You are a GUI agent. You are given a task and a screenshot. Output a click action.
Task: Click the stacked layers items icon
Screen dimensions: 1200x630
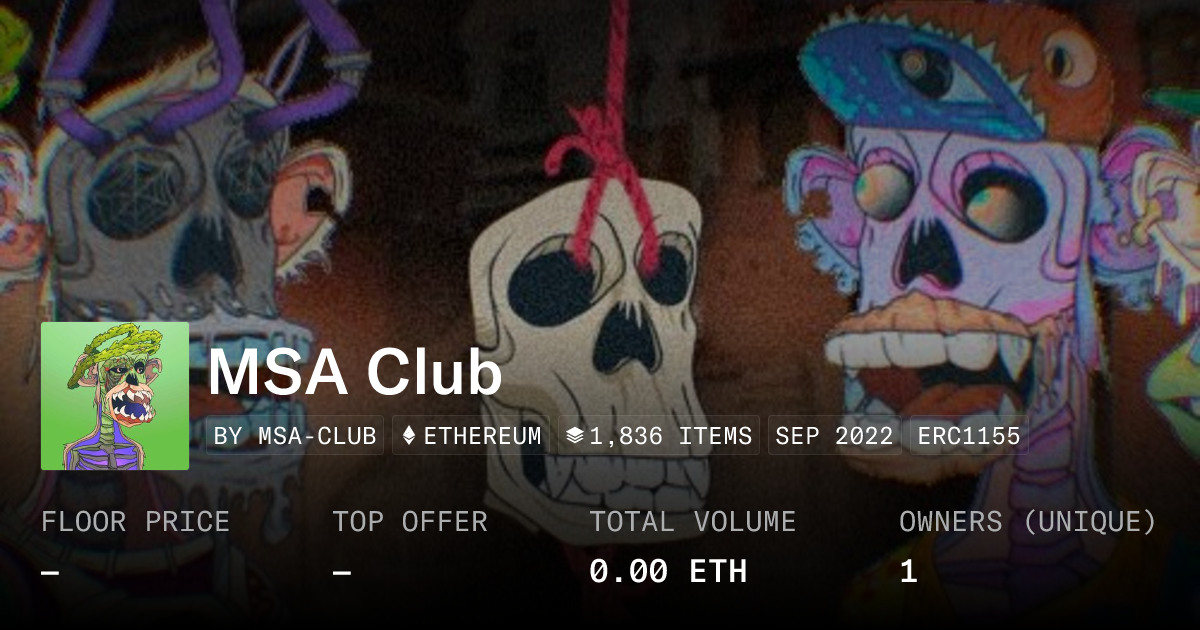pos(574,436)
